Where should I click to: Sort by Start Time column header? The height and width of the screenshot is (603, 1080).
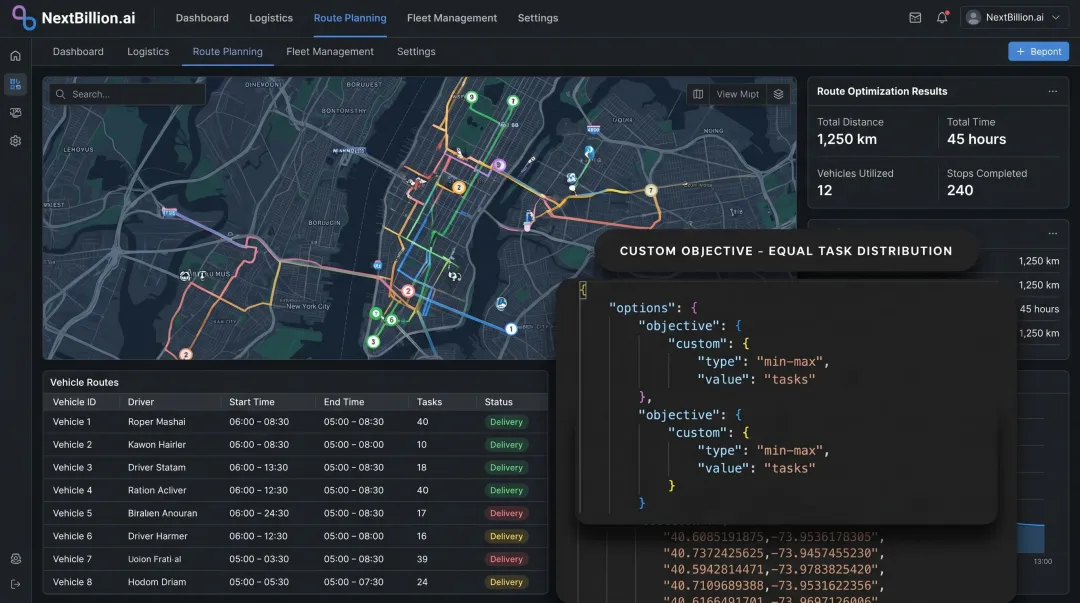pyautogui.click(x=251, y=402)
